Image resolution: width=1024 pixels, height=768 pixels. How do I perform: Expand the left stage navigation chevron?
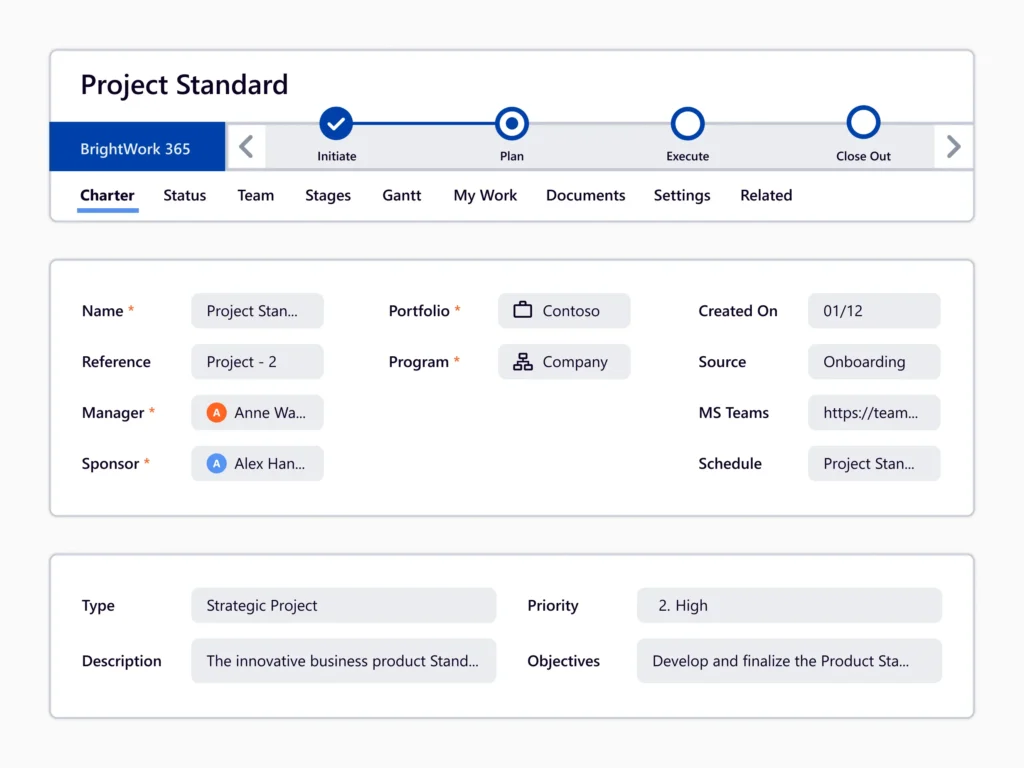pos(247,146)
